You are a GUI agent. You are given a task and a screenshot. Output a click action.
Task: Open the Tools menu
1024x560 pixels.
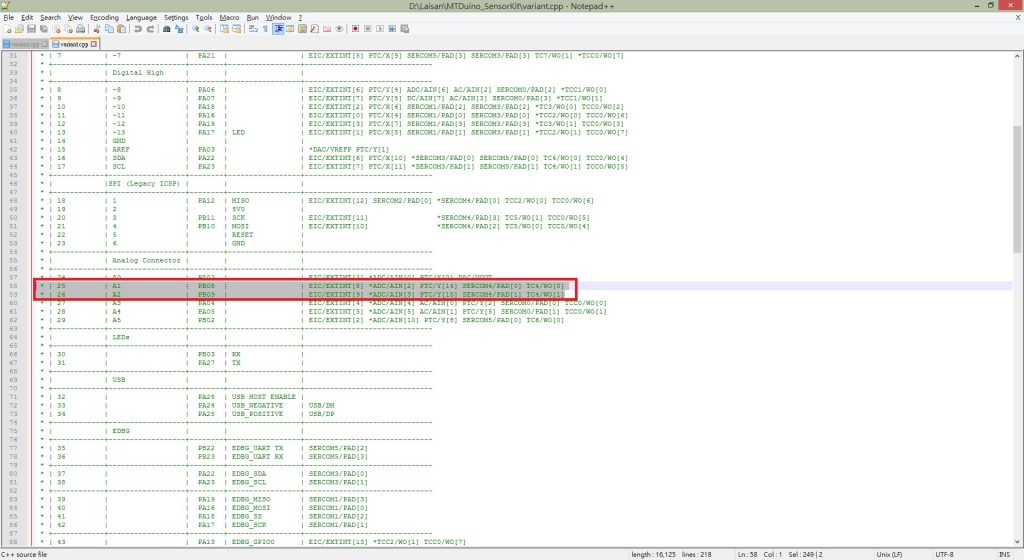tap(204, 18)
